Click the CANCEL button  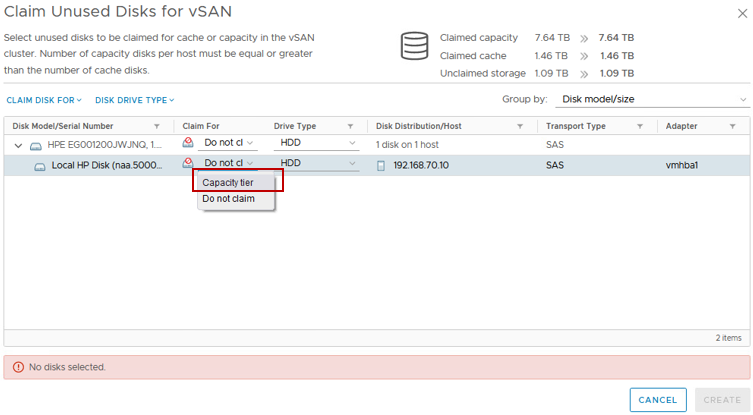(658, 400)
